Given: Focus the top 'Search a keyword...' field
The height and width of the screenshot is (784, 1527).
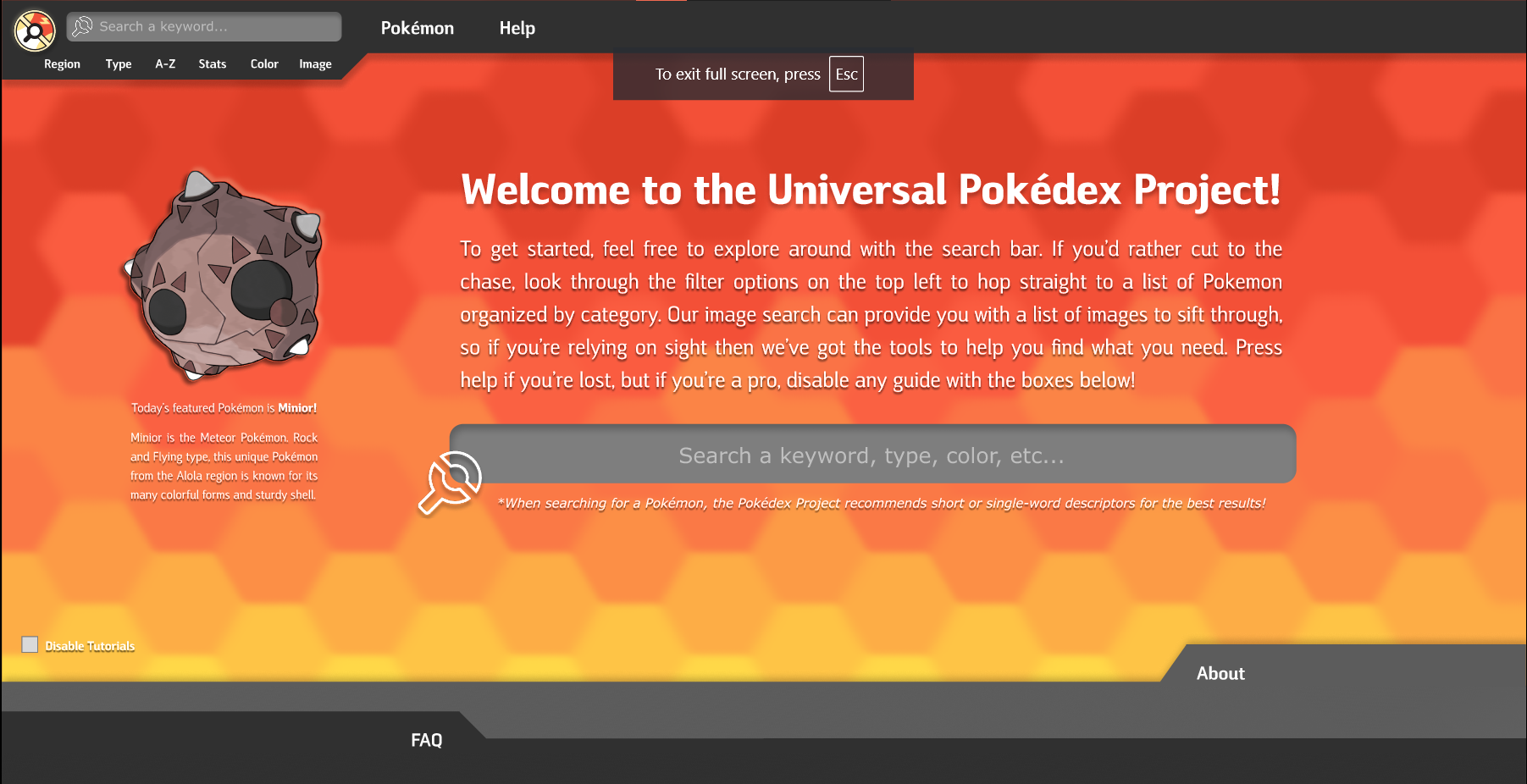Looking at the screenshot, I should (204, 27).
